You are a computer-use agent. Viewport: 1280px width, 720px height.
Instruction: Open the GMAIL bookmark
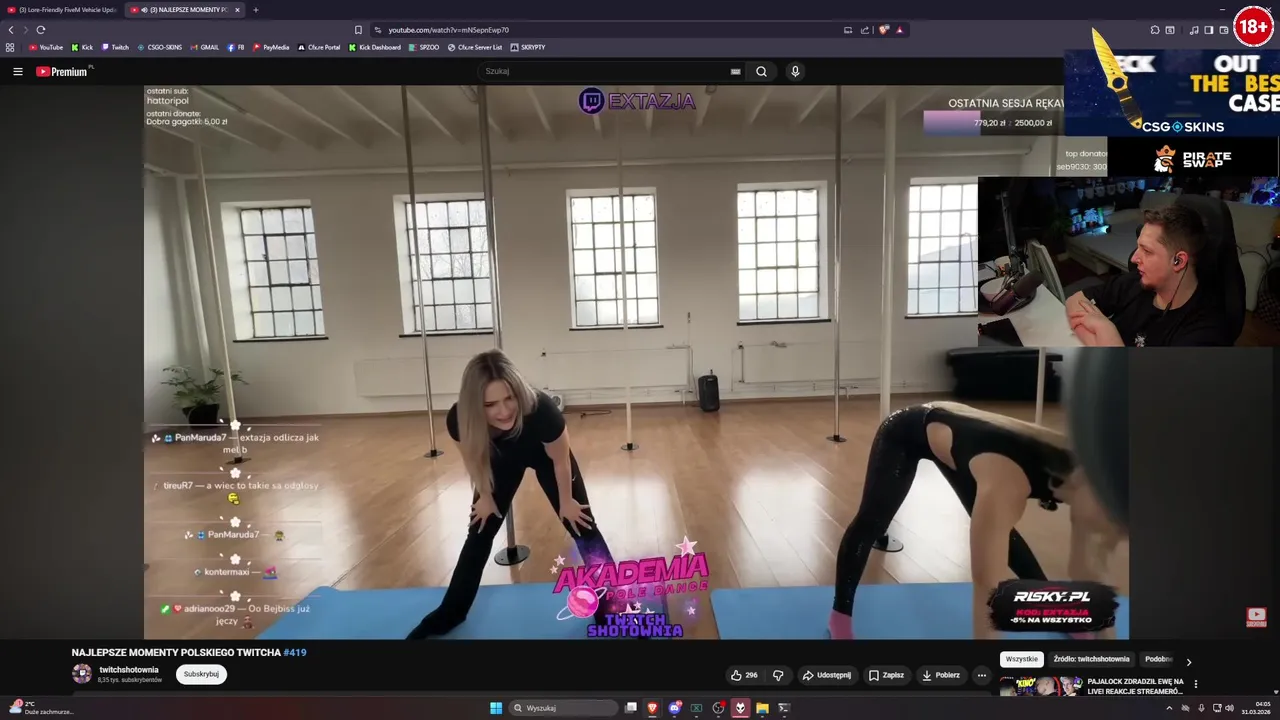point(205,47)
